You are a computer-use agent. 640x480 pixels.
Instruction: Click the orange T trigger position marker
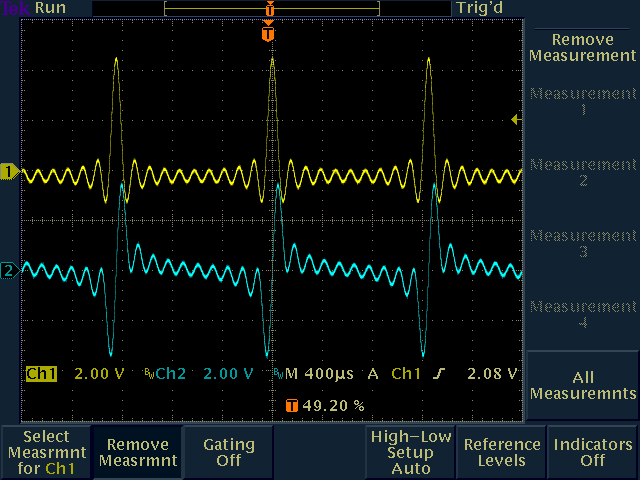coord(267,34)
